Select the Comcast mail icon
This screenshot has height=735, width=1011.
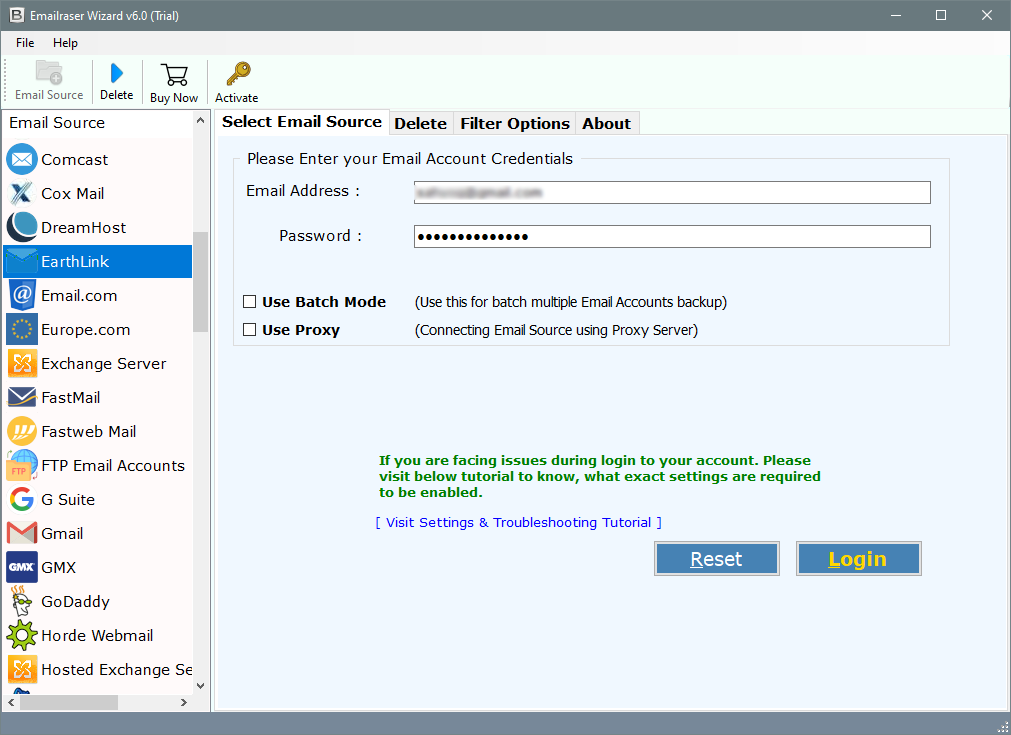point(22,159)
